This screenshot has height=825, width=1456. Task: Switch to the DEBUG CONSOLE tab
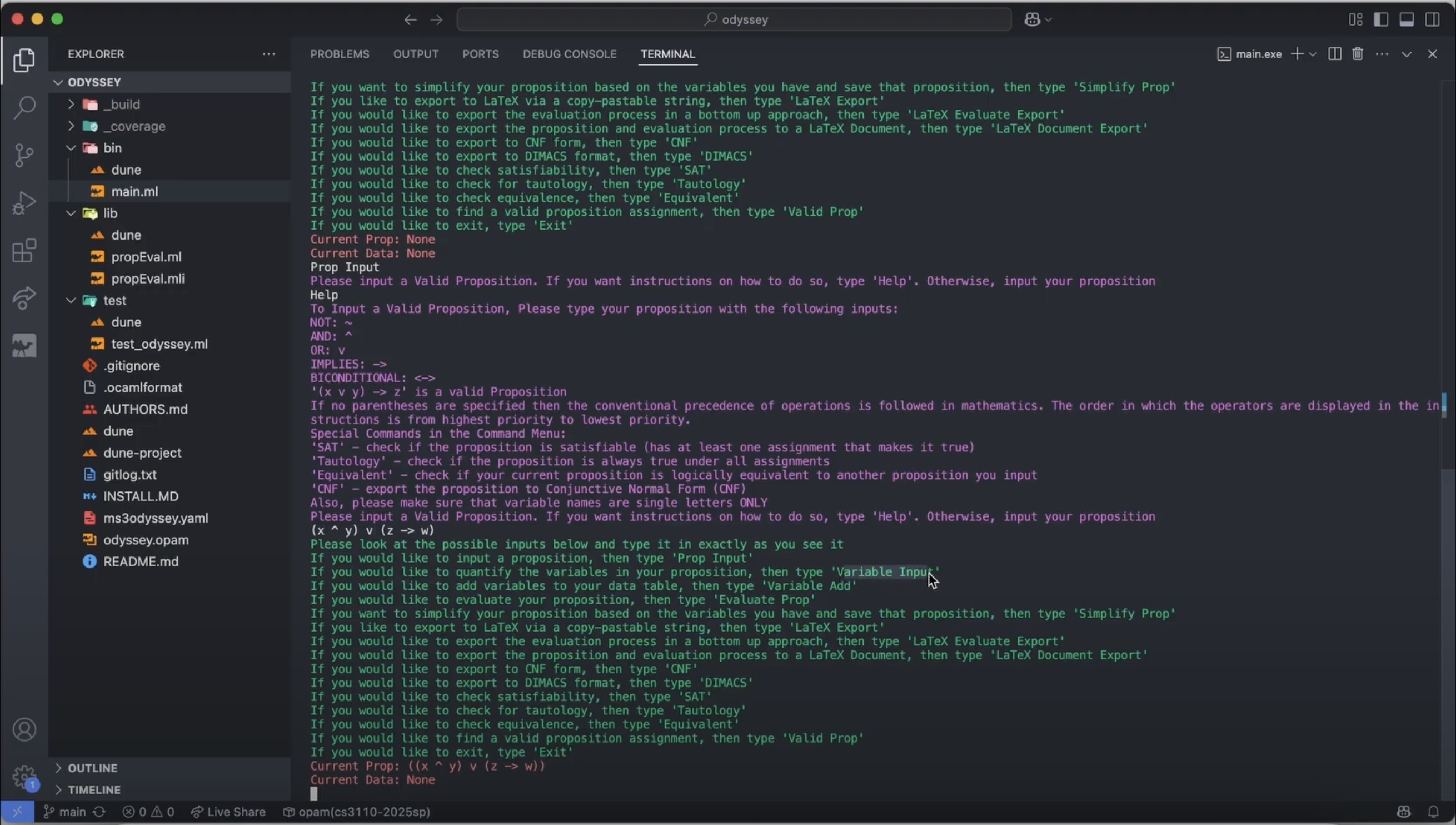tap(569, 54)
